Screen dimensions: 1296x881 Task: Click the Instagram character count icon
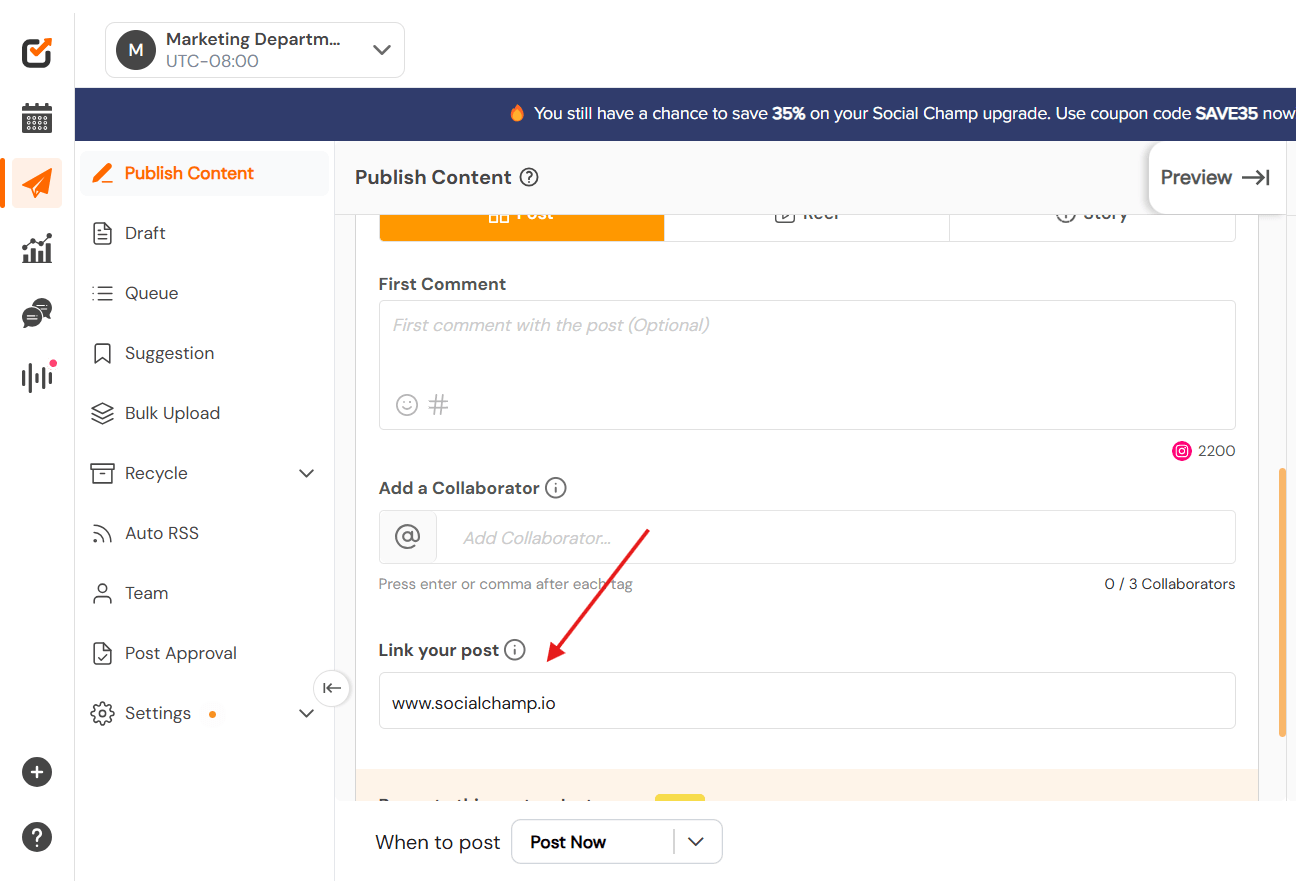(x=1182, y=451)
